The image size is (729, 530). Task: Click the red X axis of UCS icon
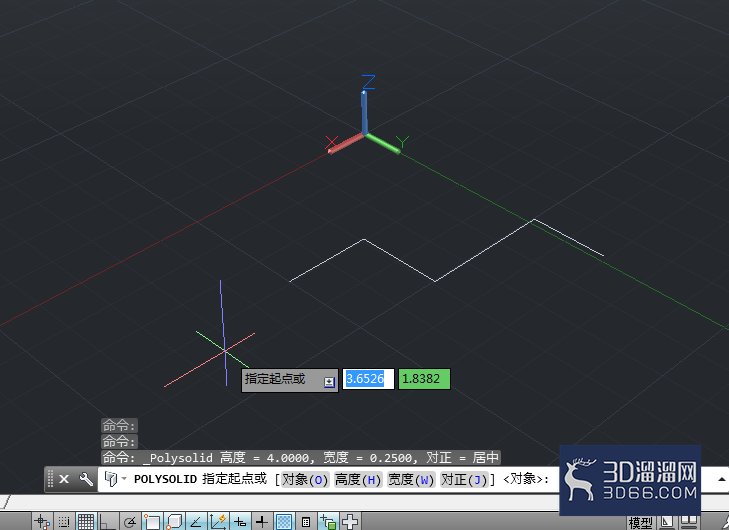(346, 143)
